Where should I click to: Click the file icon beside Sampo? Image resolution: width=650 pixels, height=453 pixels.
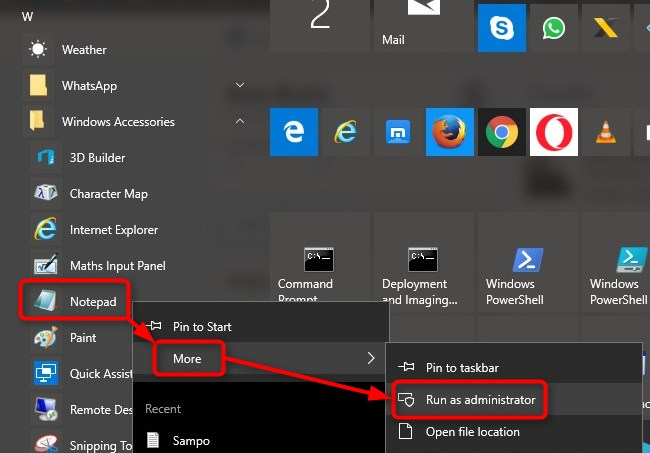coord(153,440)
